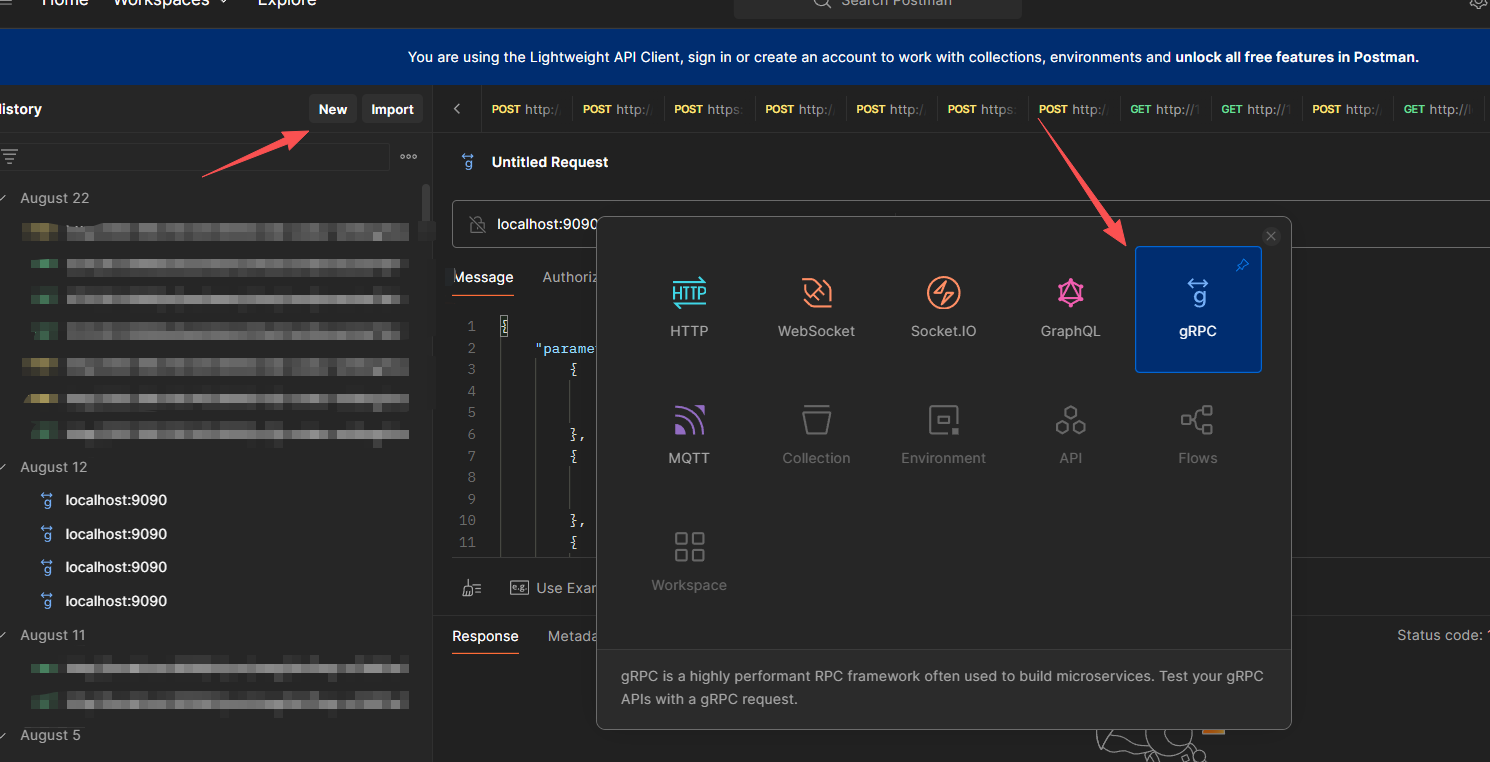
Task: Click the filter icon in History sidebar
Action: point(9,156)
